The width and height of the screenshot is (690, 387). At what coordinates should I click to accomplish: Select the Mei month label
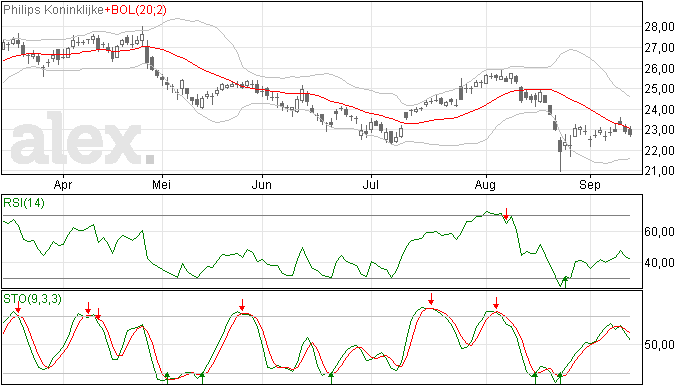coord(161,185)
